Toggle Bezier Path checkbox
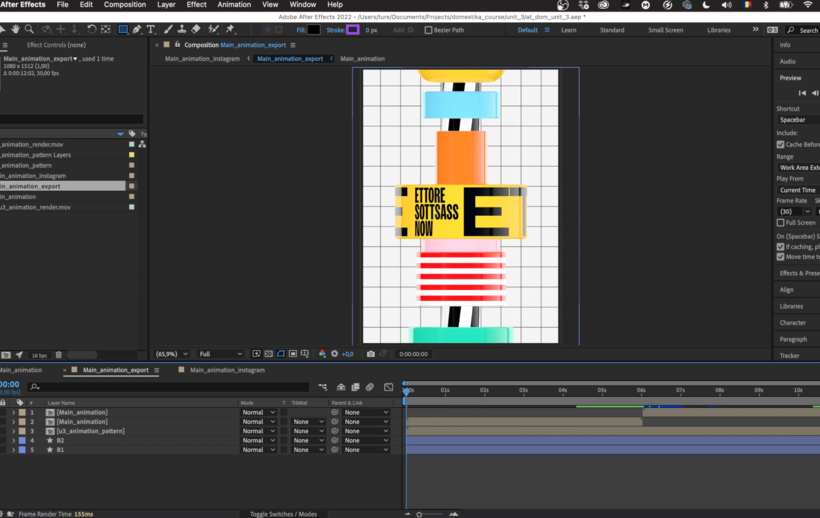 click(428, 30)
